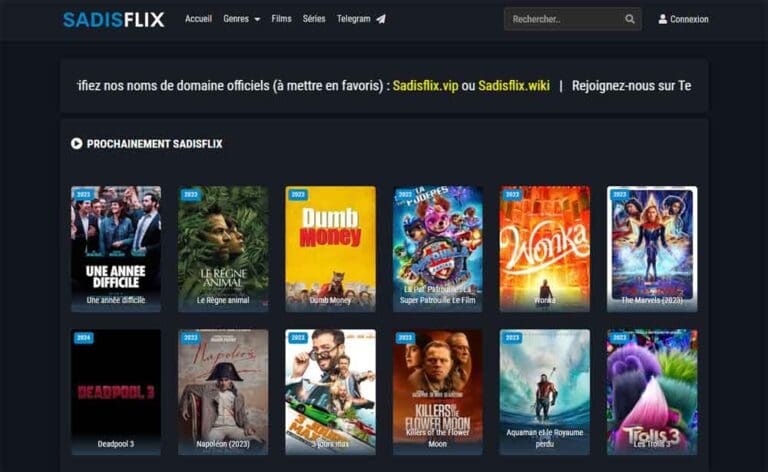
Task: Click into the Rechercher search field
Action: (565, 19)
